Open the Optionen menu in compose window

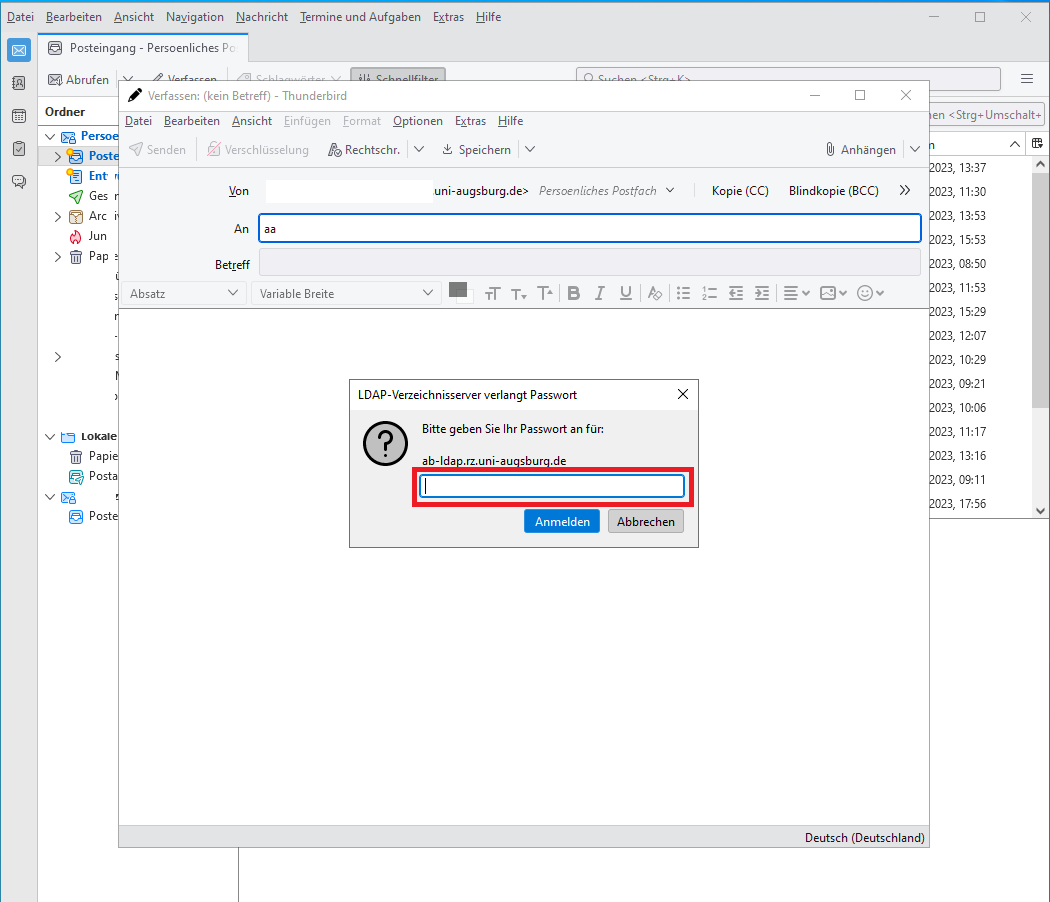click(x=417, y=121)
